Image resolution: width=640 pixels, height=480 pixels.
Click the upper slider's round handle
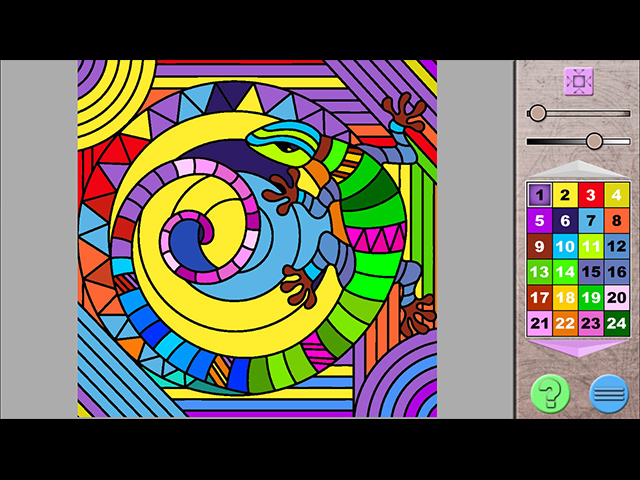538,113
